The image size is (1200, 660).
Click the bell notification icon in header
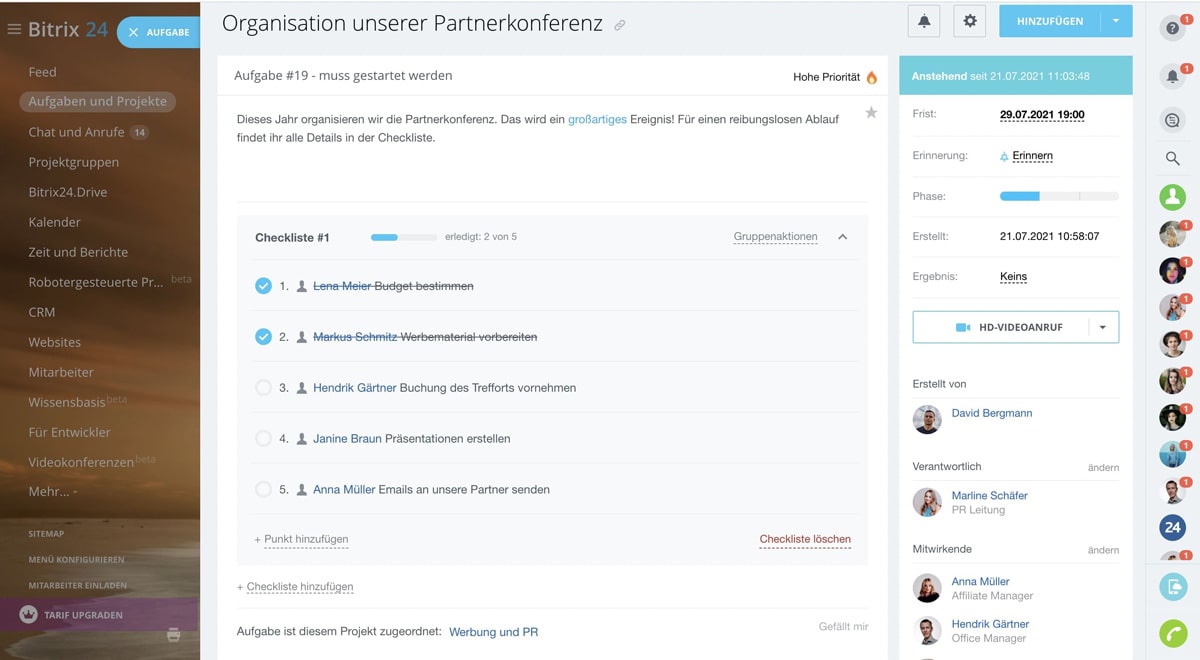click(923, 21)
